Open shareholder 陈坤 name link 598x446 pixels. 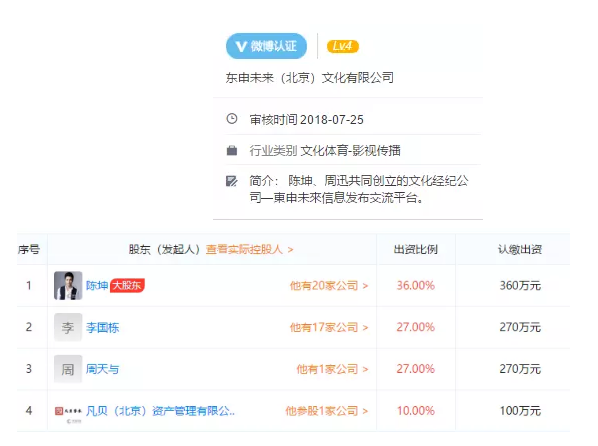coord(97,285)
